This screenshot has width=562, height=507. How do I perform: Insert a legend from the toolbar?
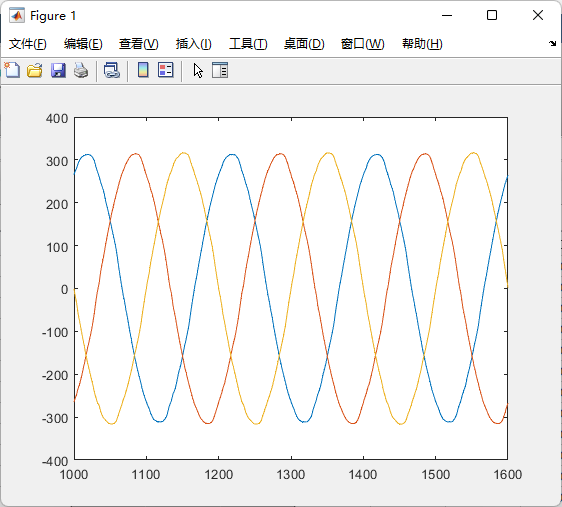coord(166,70)
